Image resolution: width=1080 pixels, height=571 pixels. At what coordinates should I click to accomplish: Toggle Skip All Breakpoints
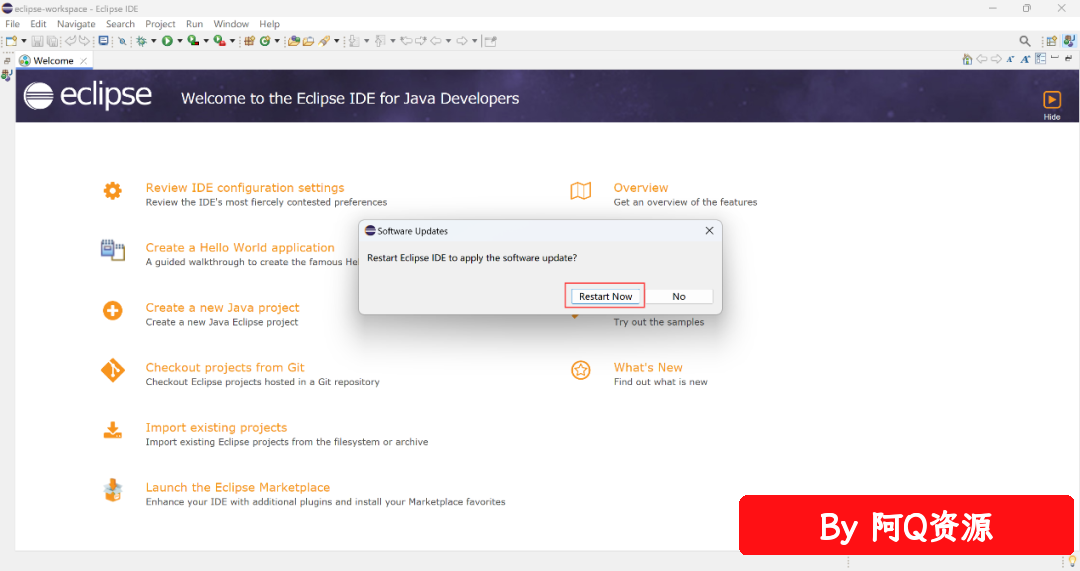coord(122,41)
